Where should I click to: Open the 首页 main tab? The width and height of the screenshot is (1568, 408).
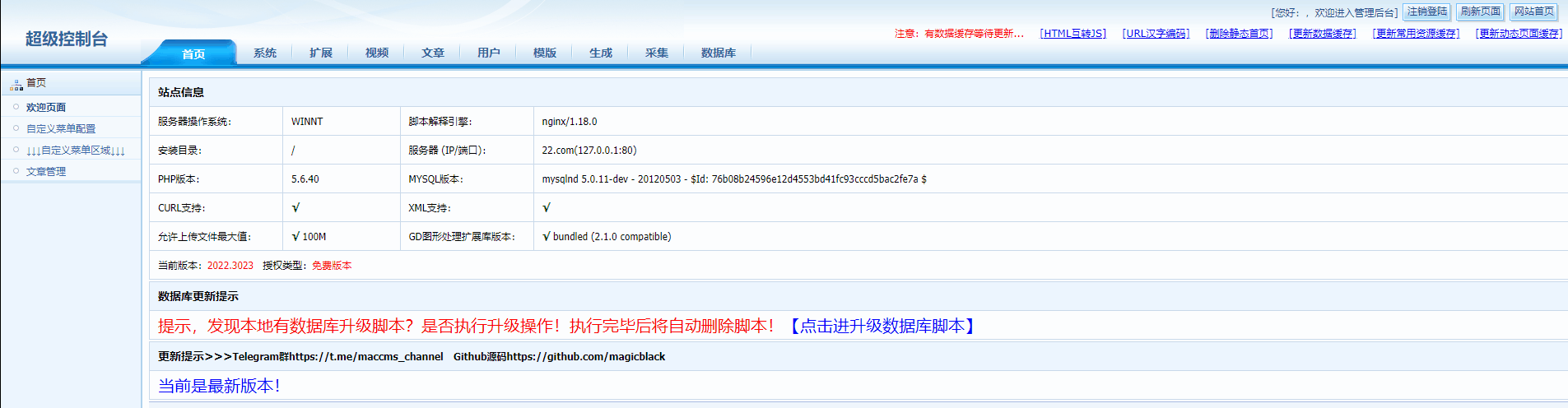193,53
